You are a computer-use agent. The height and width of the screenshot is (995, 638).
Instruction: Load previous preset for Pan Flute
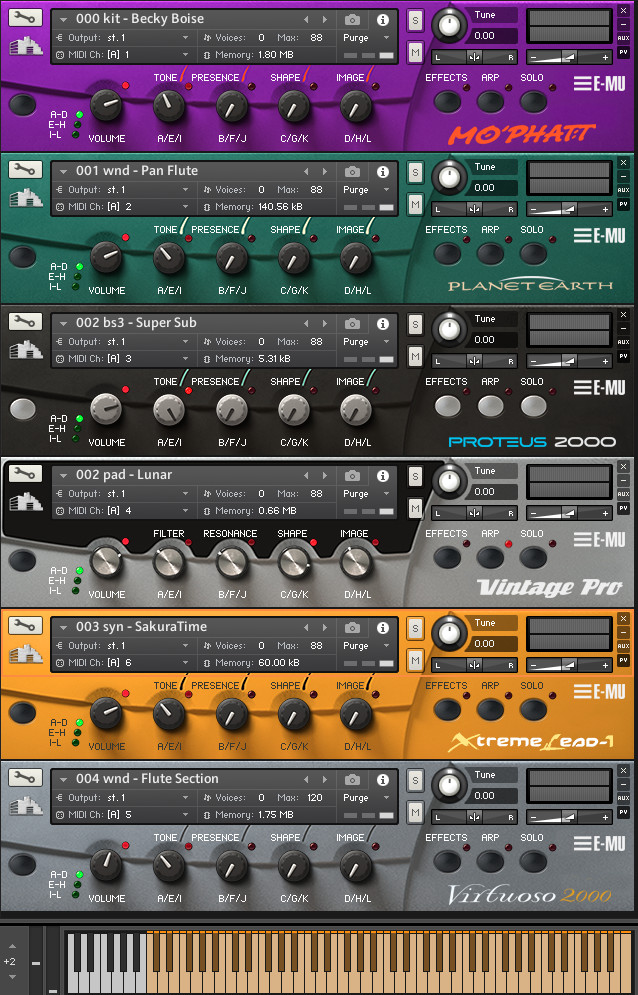point(306,171)
